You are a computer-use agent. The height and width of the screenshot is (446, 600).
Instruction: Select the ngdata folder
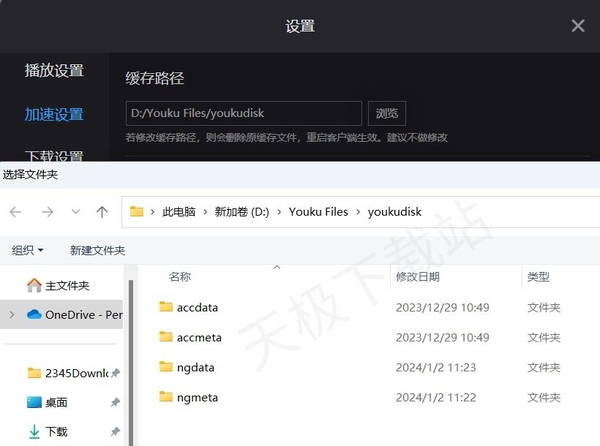pyautogui.click(x=195, y=367)
